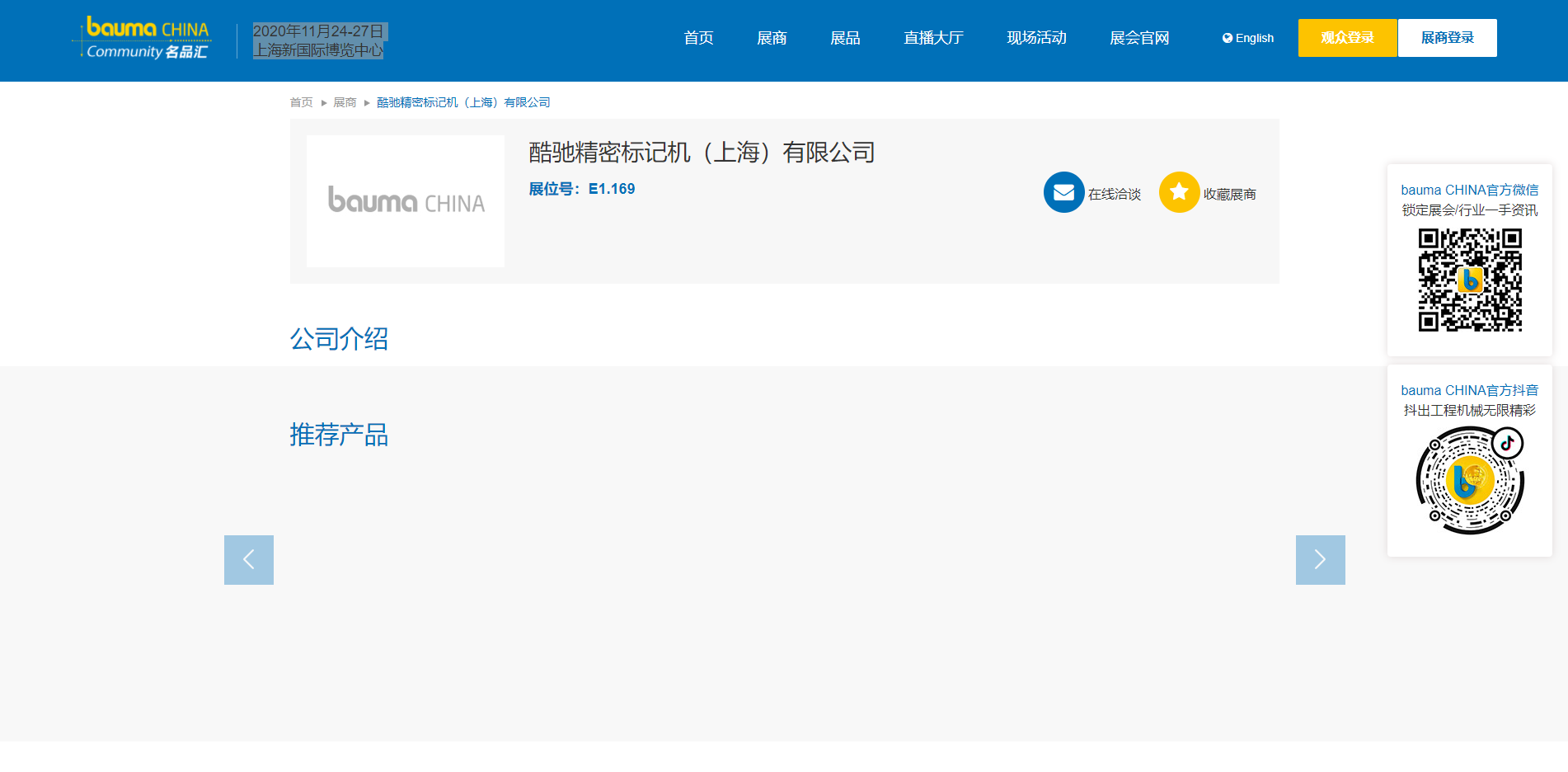Click the official WeChat QR code

tap(1470, 280)
